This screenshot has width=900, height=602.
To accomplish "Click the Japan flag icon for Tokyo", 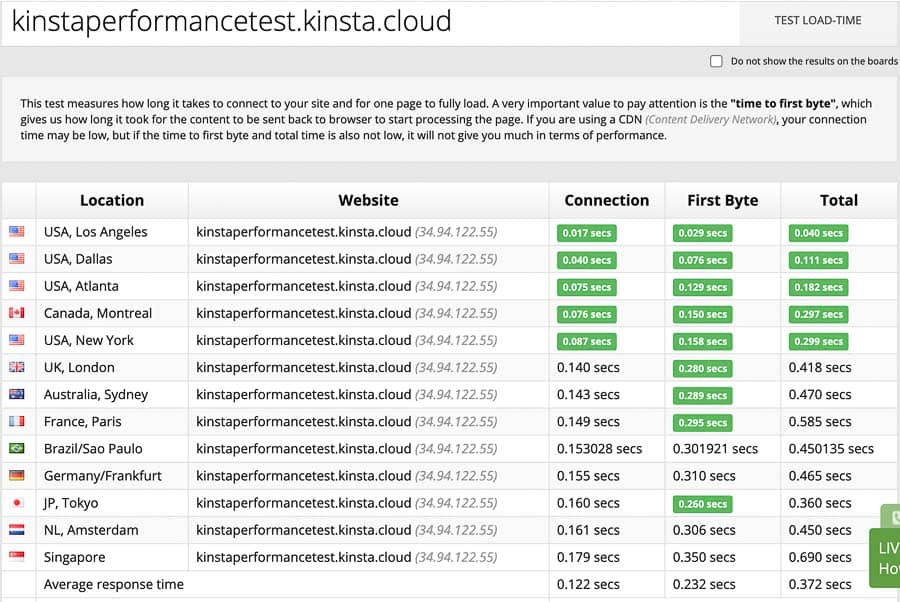I will tap(17, 503).
